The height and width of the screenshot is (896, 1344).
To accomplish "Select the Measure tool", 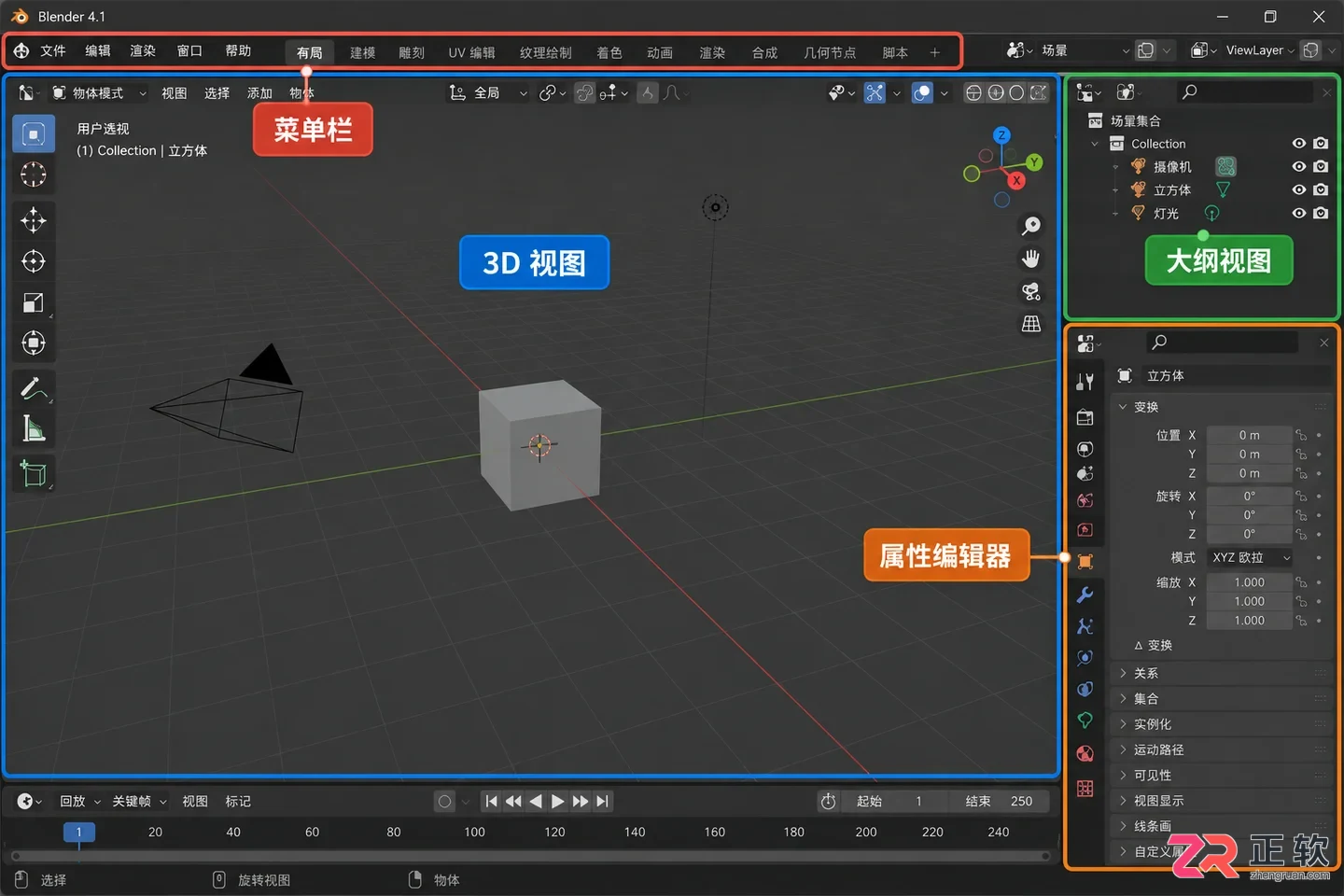I will click(x=34, y=428).
